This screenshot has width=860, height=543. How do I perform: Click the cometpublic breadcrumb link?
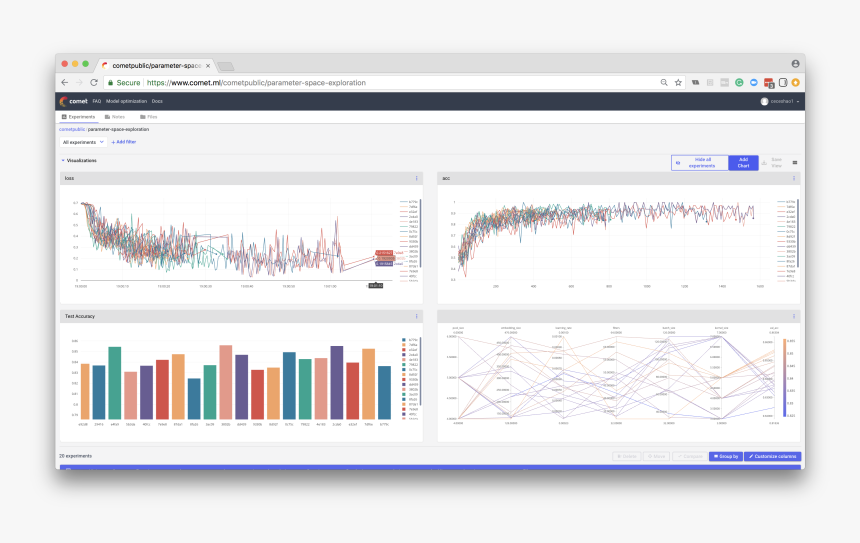point(72,129)
